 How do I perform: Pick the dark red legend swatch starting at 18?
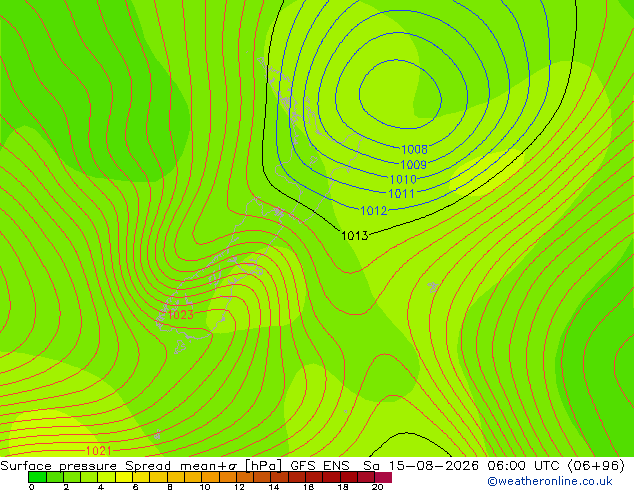click(349, 477)
